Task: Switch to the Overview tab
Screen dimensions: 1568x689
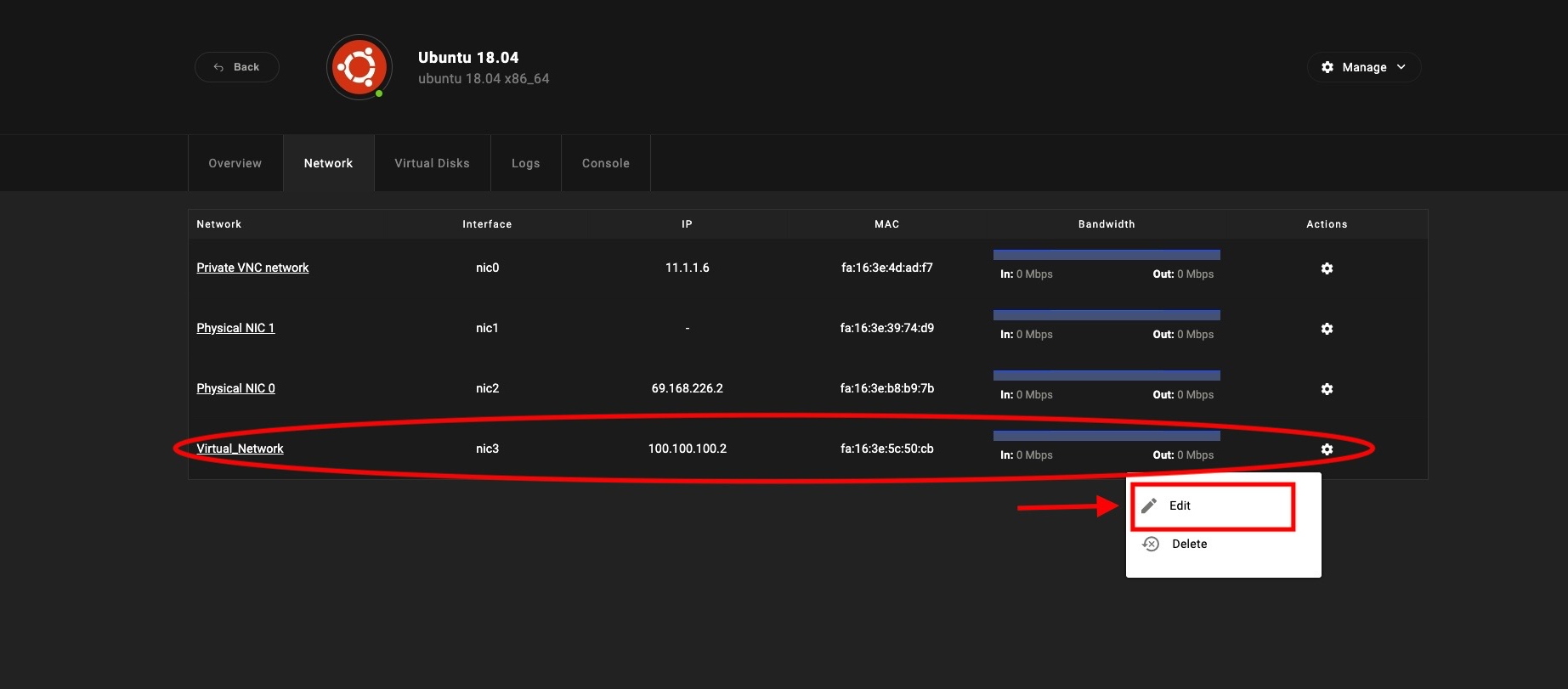Action: point(235,163)
